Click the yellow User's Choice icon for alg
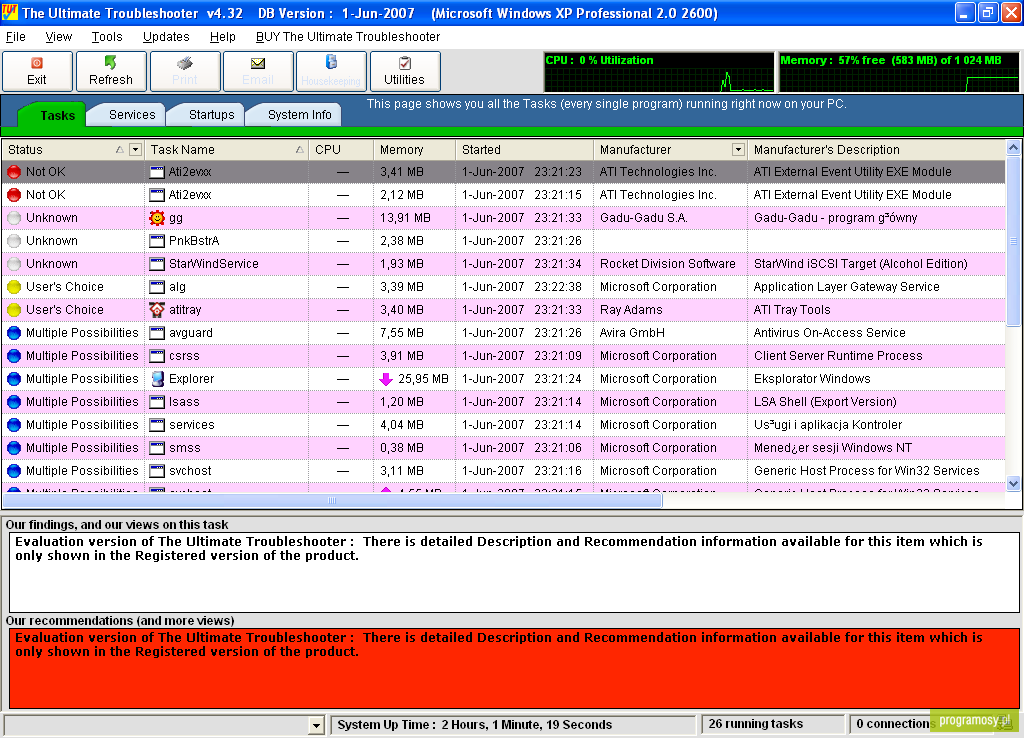The image size is (1025, 738). pyautogui.click(x=14, y=287)
